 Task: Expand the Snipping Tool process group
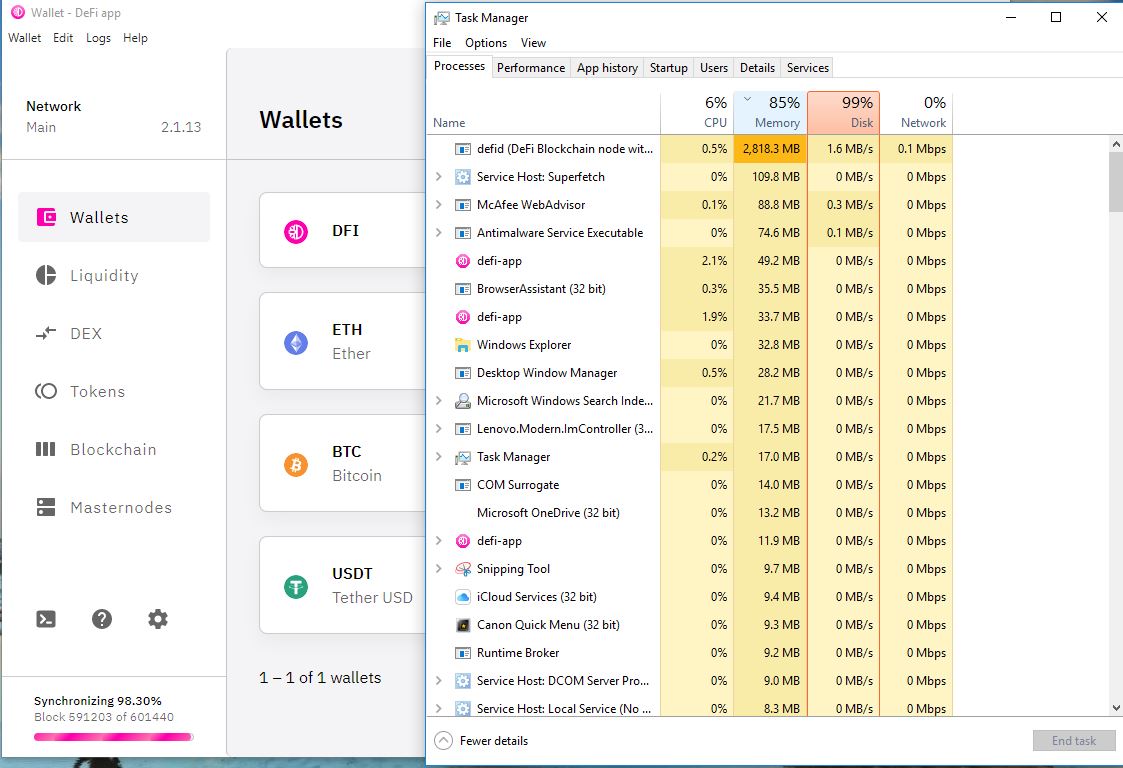pyautogui.click(x=438, y=568)
